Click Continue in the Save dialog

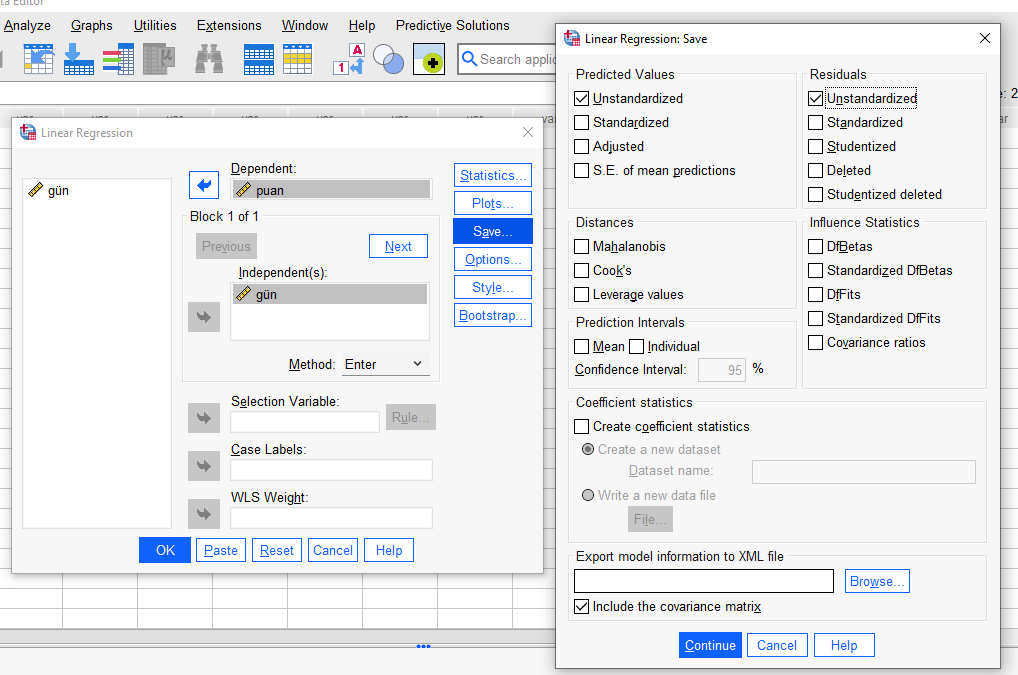coord(710,645)
